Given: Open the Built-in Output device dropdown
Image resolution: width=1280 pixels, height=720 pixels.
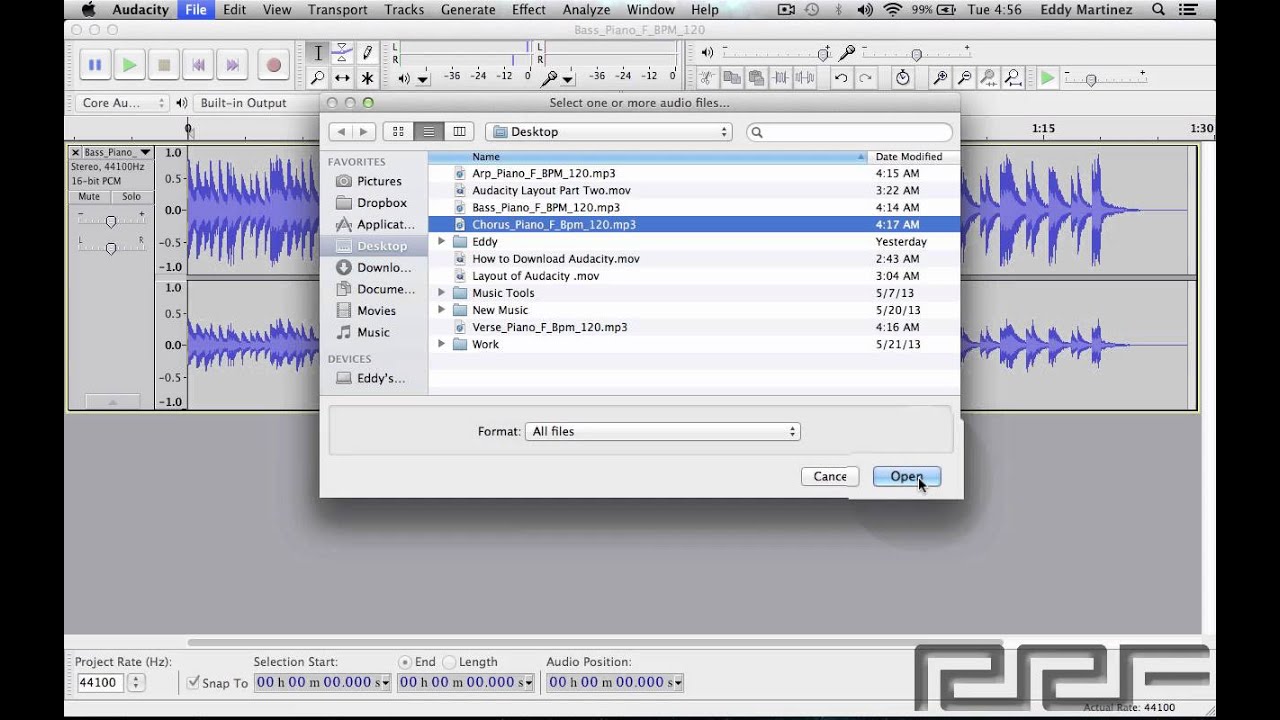Looking at the screenshot, I should click(x=258, y=103).
